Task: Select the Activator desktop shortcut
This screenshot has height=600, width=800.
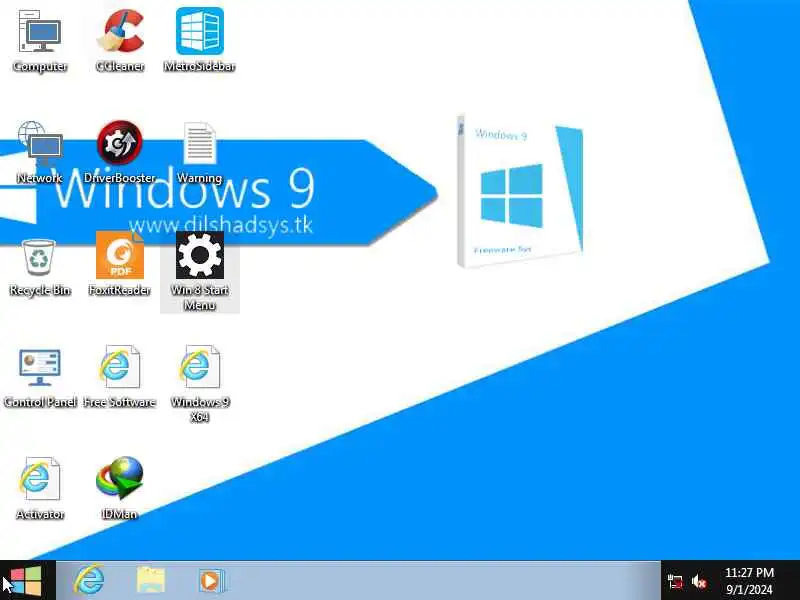Action: click(40, 479)
